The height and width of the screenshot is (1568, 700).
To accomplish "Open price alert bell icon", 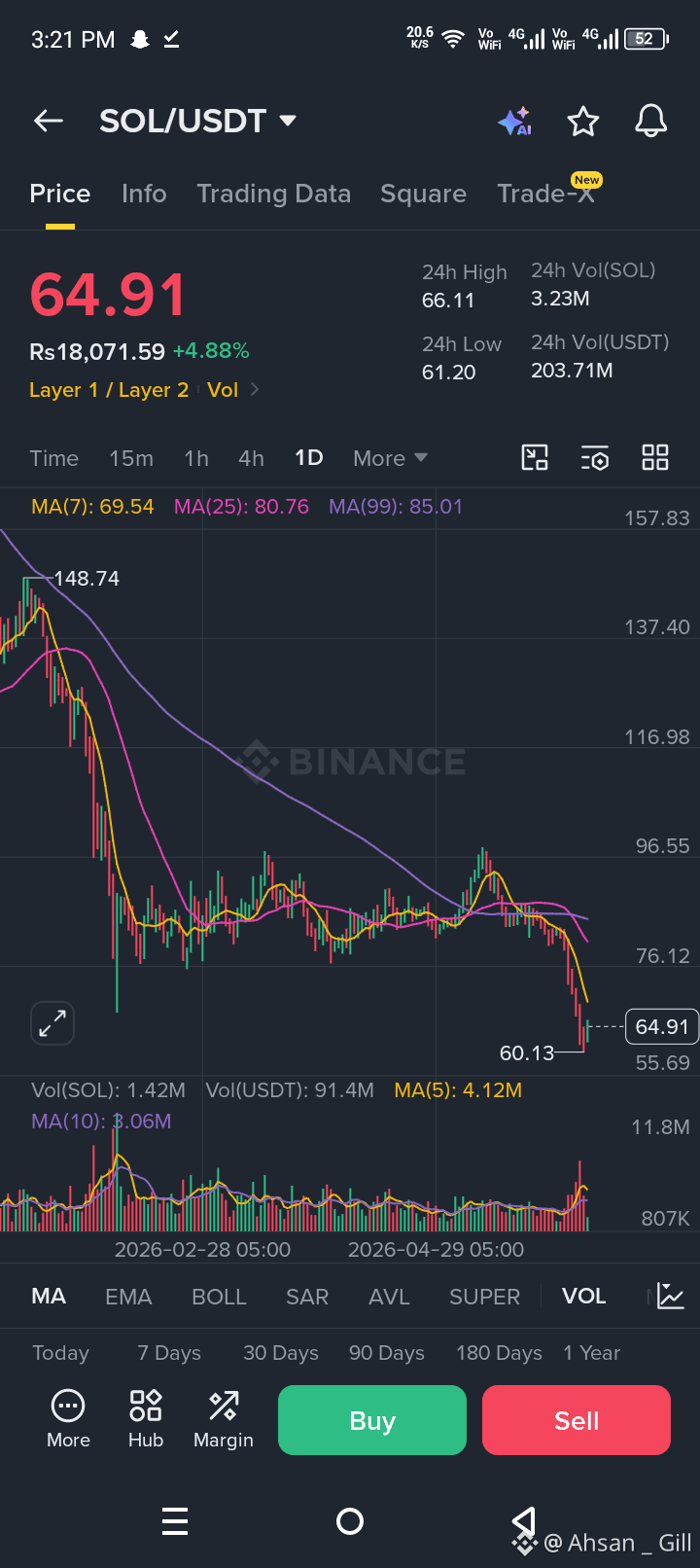I will tap(651, 122).
